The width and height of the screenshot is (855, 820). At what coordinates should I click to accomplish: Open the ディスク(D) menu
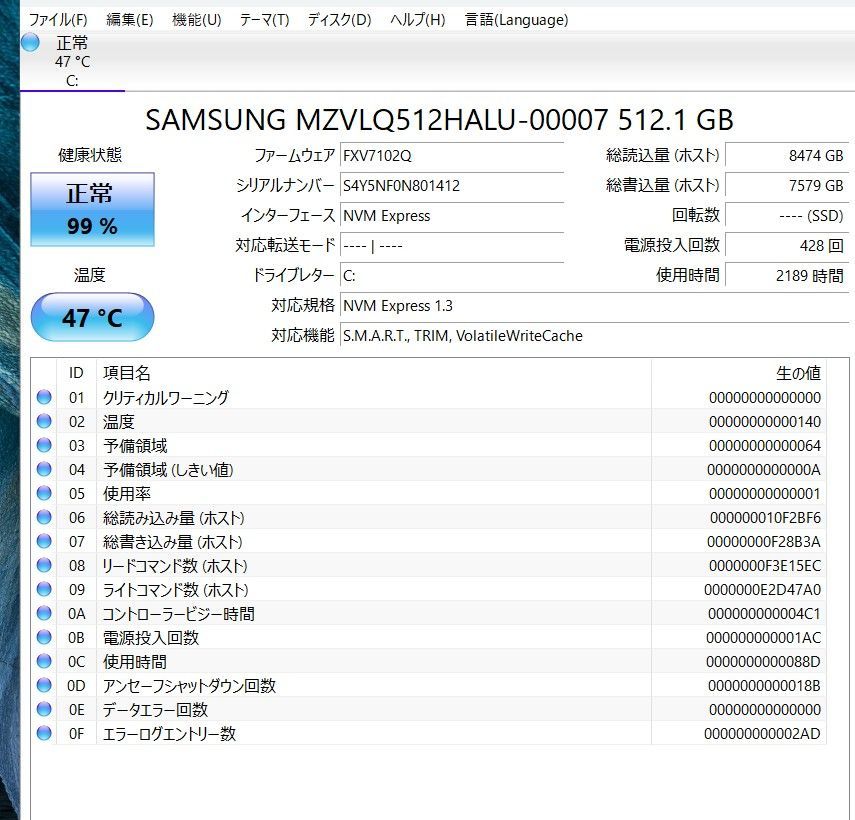point(340,20)
